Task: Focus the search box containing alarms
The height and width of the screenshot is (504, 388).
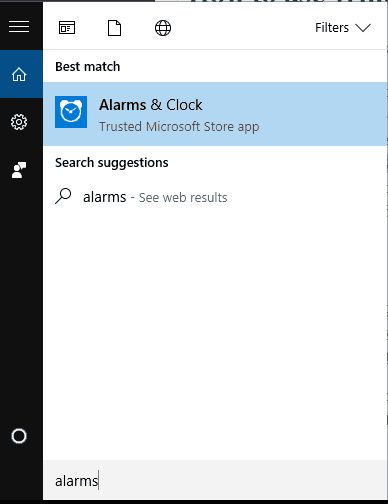Action: click(x=215, y=480)
